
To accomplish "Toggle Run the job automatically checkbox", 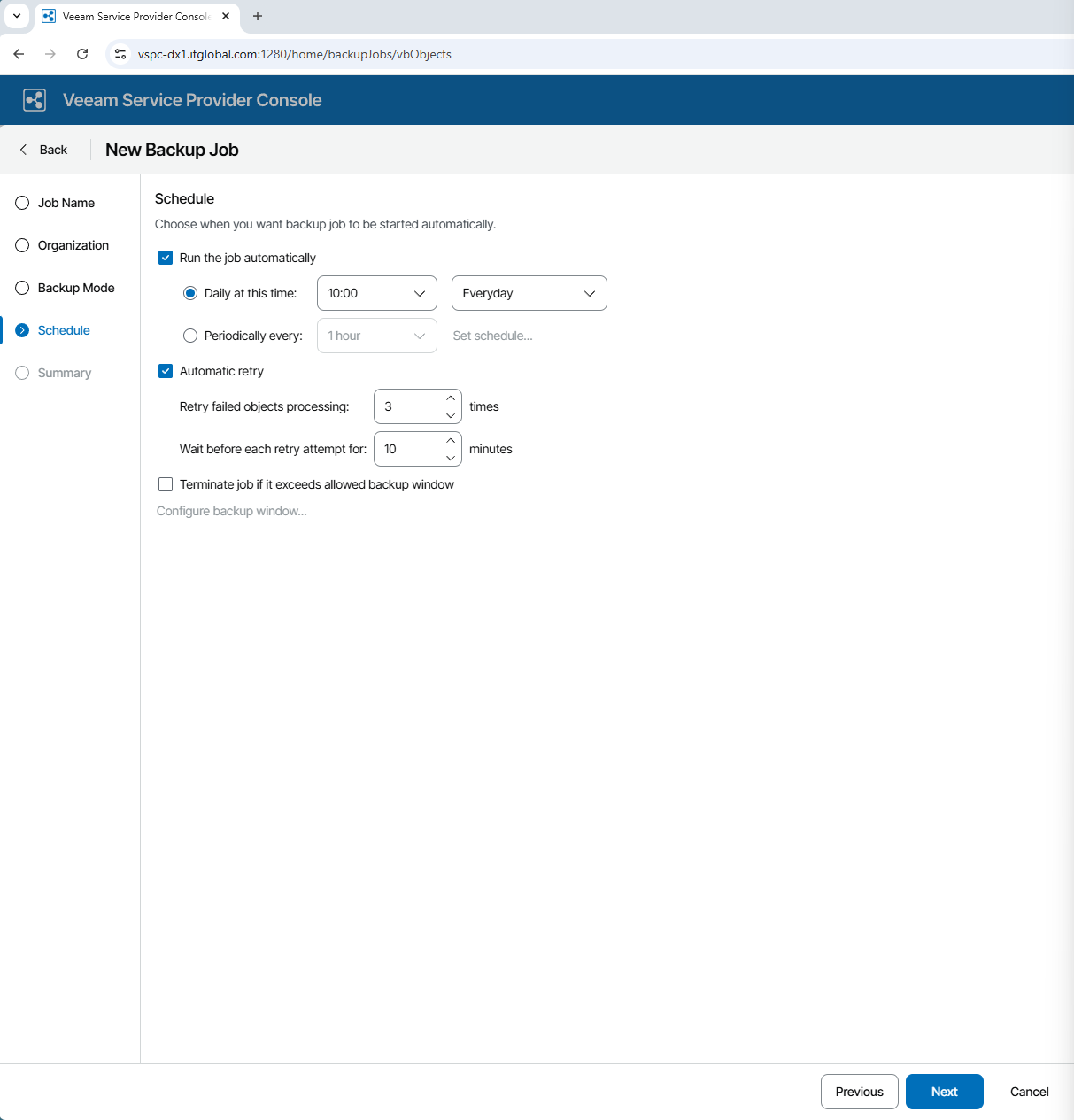I will (166, 258).
